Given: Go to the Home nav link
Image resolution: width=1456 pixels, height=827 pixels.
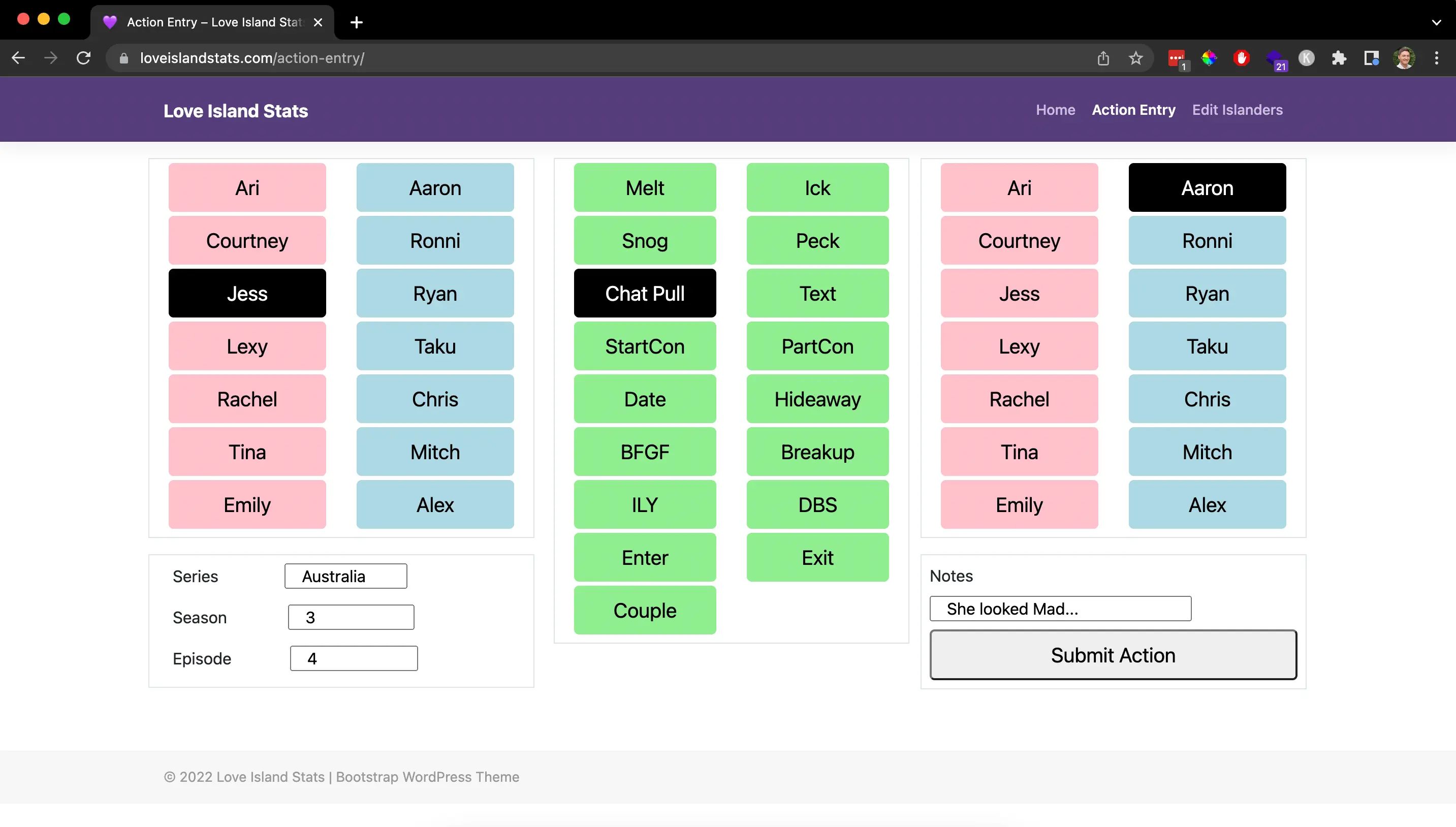Looking at the screenshot, I should (1055, 110).
